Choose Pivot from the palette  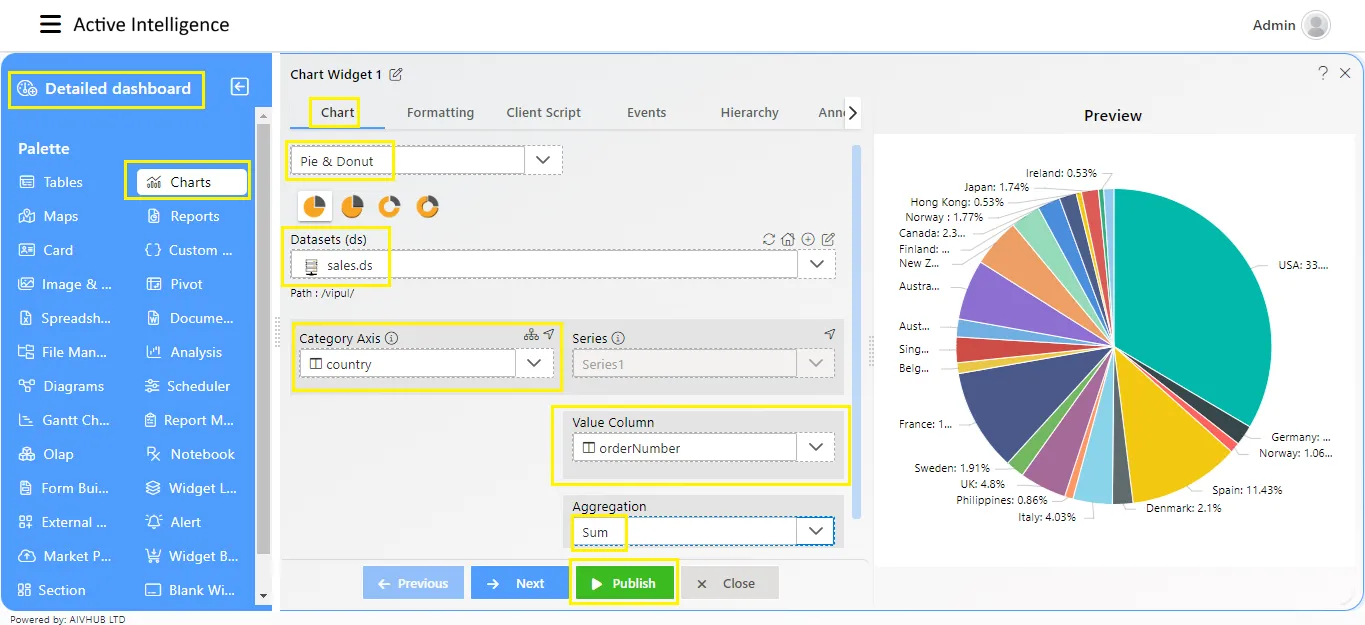click(x=175, y=284)
